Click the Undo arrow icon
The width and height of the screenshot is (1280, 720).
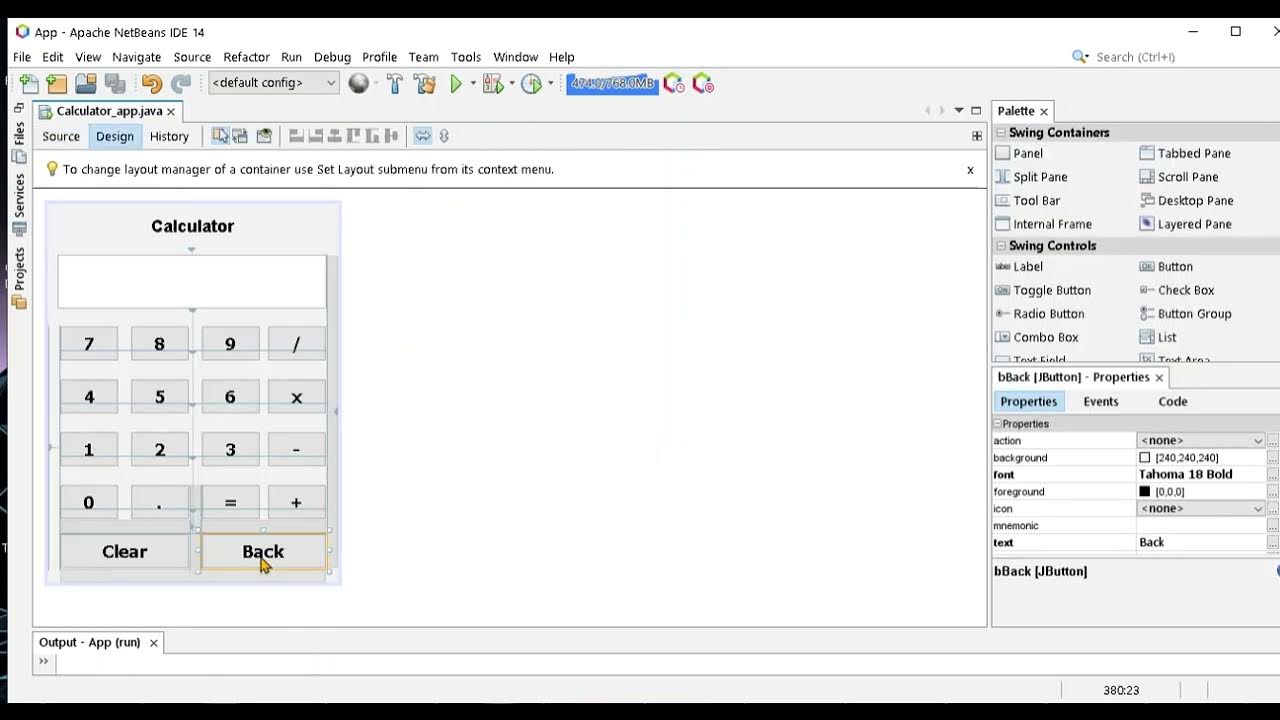coord(151,84)
